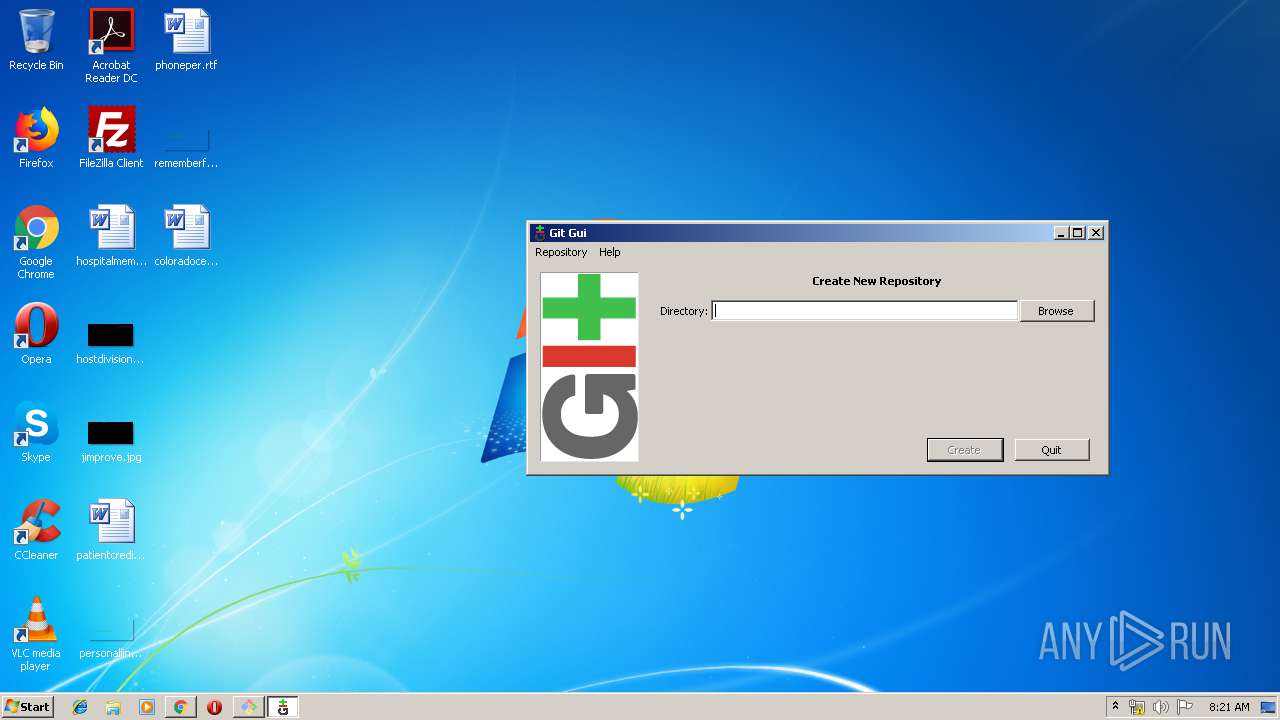1280x720 pixels.
Task: Click the colorful app icon in taskbar
Action: click(x=249, y=707)
